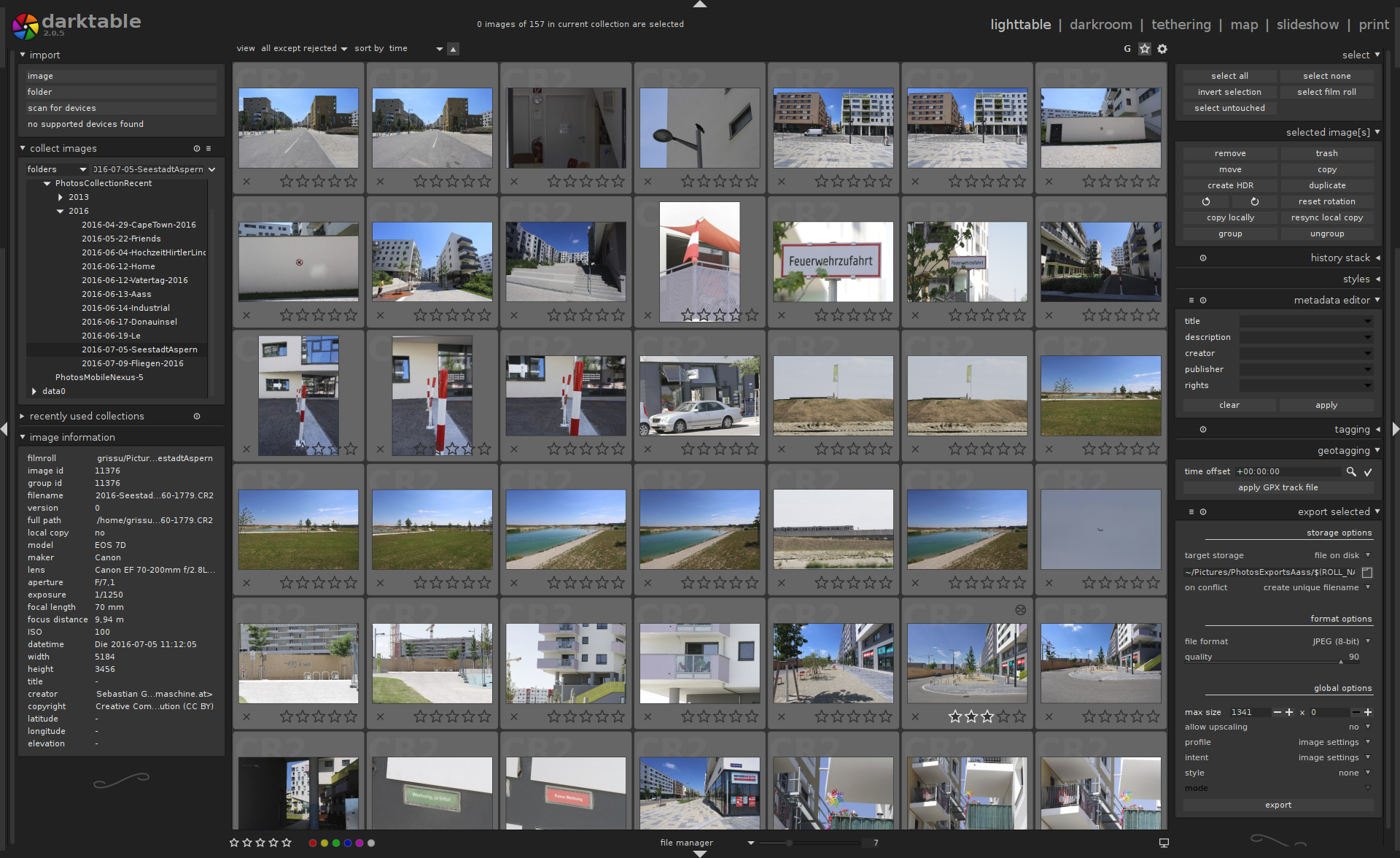The width and height of the screenshot is (1400, 858).
Task: Select folder 2016-06-14-Industrial
Action: point(125,309)
